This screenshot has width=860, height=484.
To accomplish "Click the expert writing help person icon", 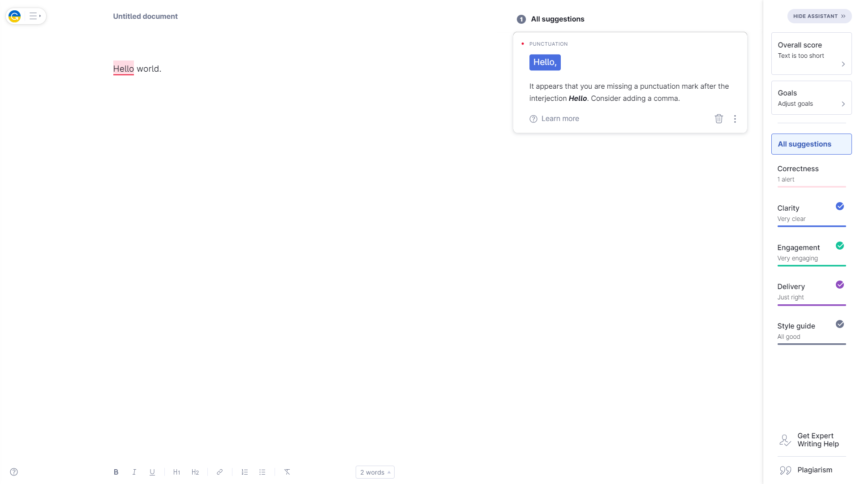I will coord(785,440).
